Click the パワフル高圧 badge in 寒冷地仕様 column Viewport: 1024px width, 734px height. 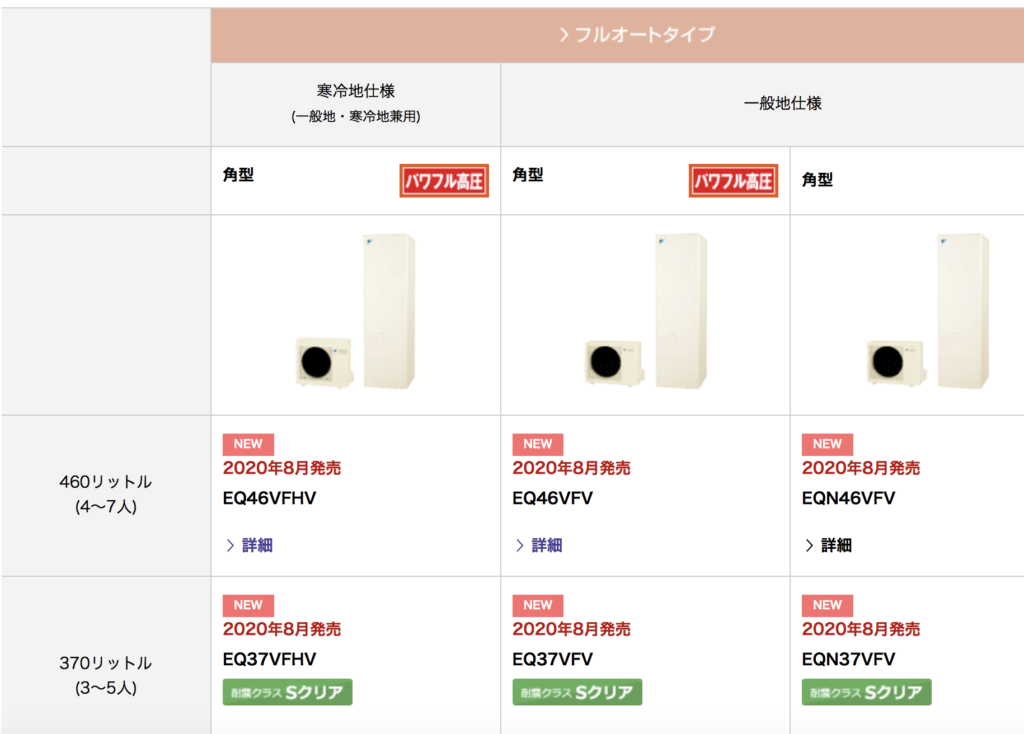click(x=444, y=181)
